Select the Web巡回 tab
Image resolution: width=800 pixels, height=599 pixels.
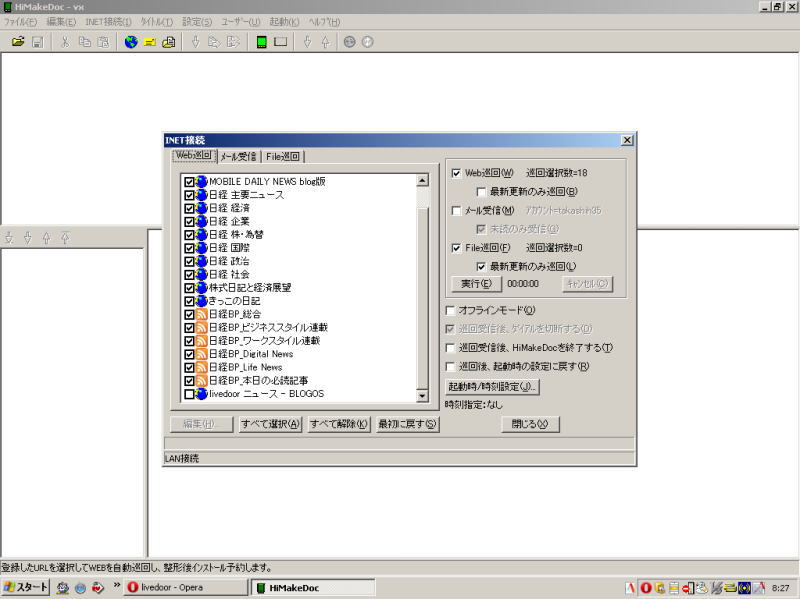[x=194, y=155]
